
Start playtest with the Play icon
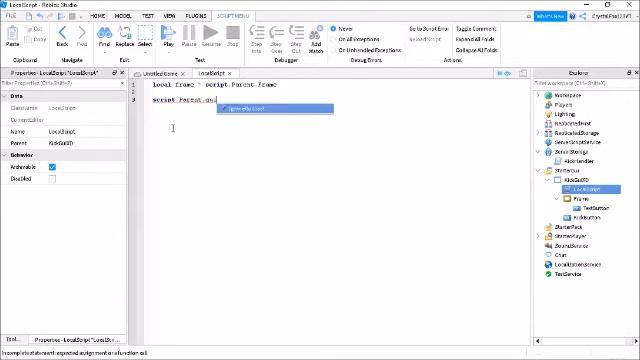pyautogui.click(x=168, y=33)
